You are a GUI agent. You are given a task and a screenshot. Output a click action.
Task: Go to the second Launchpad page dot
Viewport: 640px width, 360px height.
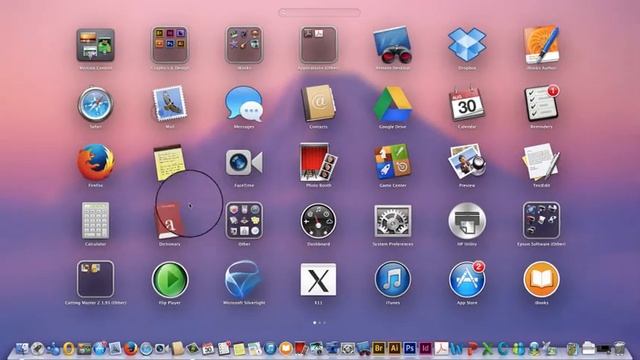click(x=320, y=323)
